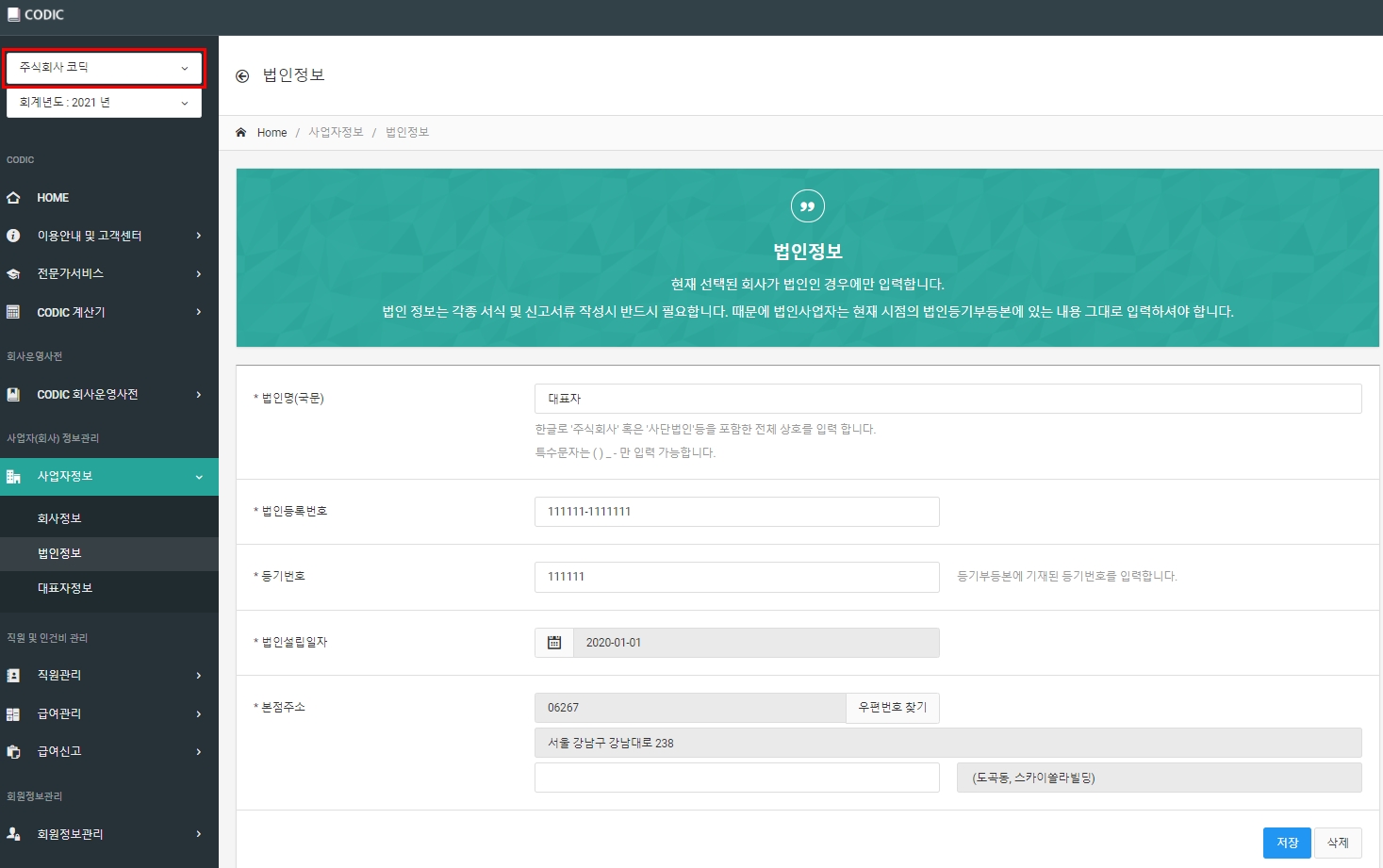This screenshot has width=1383, height=868.
Task: Click the Home breadcrumb link
Action: pyautogui.click(x=272, y=133)
